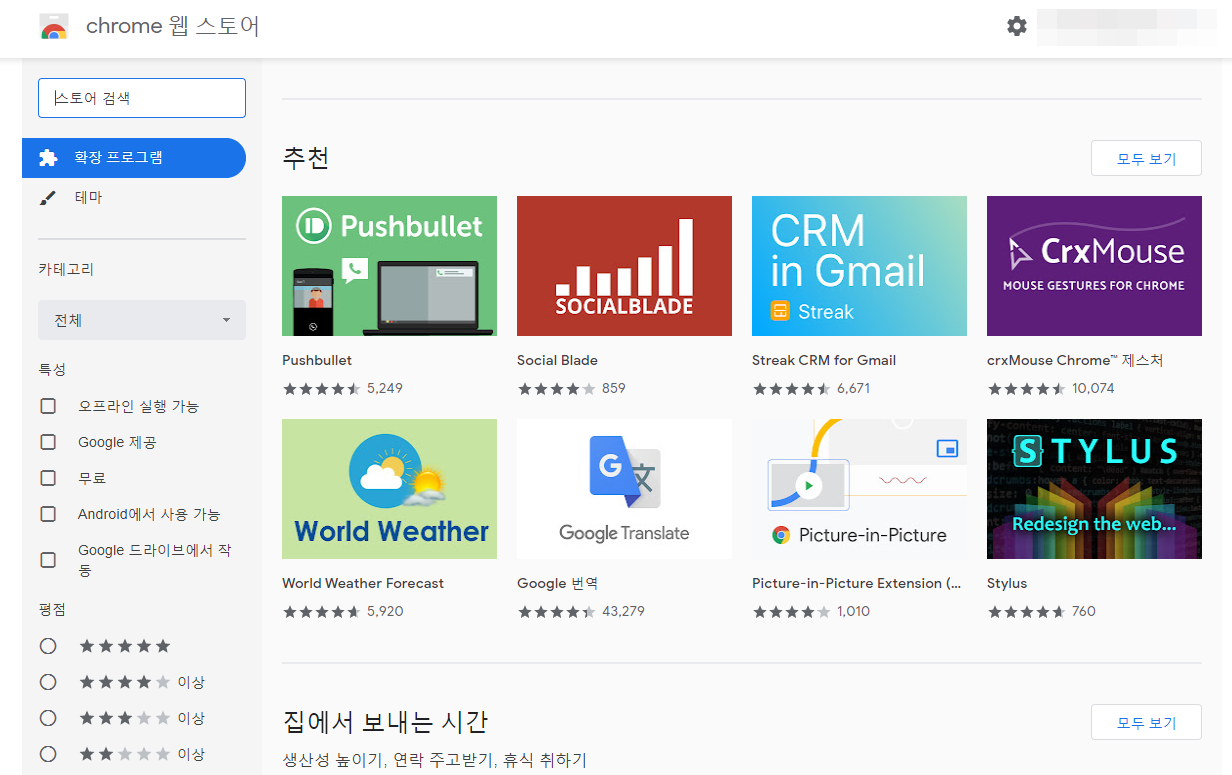Click the chrome 웹 스토어 header title
1232x775 pixels.
(x=173, y=27)
